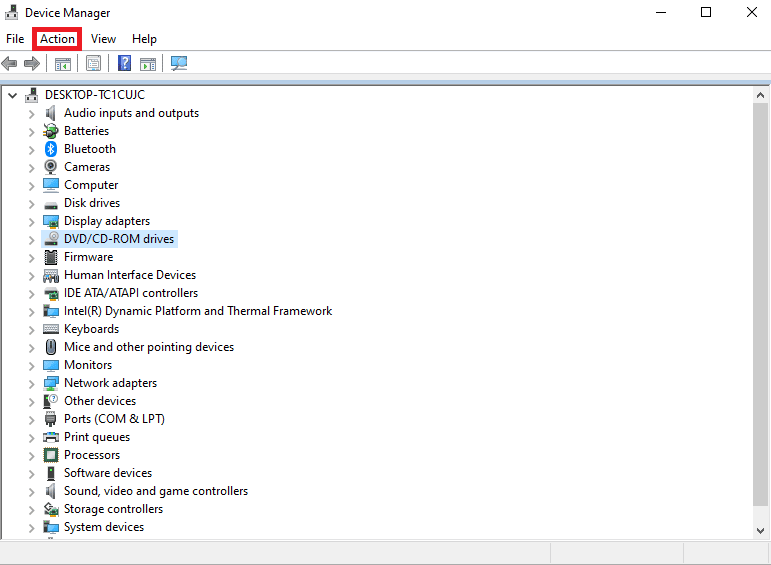Select Intel(R) Dynamic Platform and Thermal Framework
This screenshot has width=771, height=565.
198,311
